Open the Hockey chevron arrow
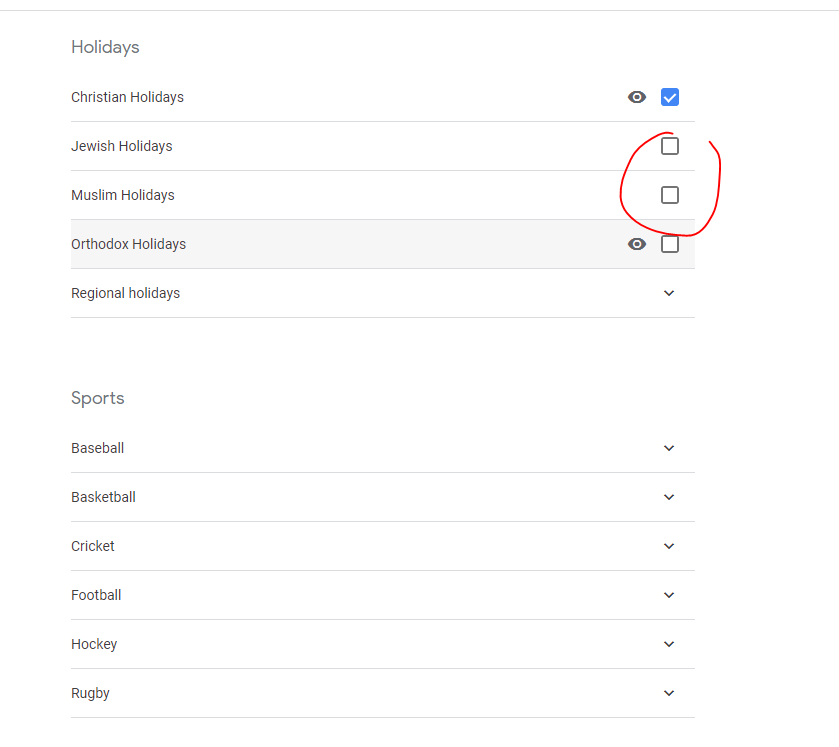This screenshot has width=839, height=747. (x=669, y=644)
